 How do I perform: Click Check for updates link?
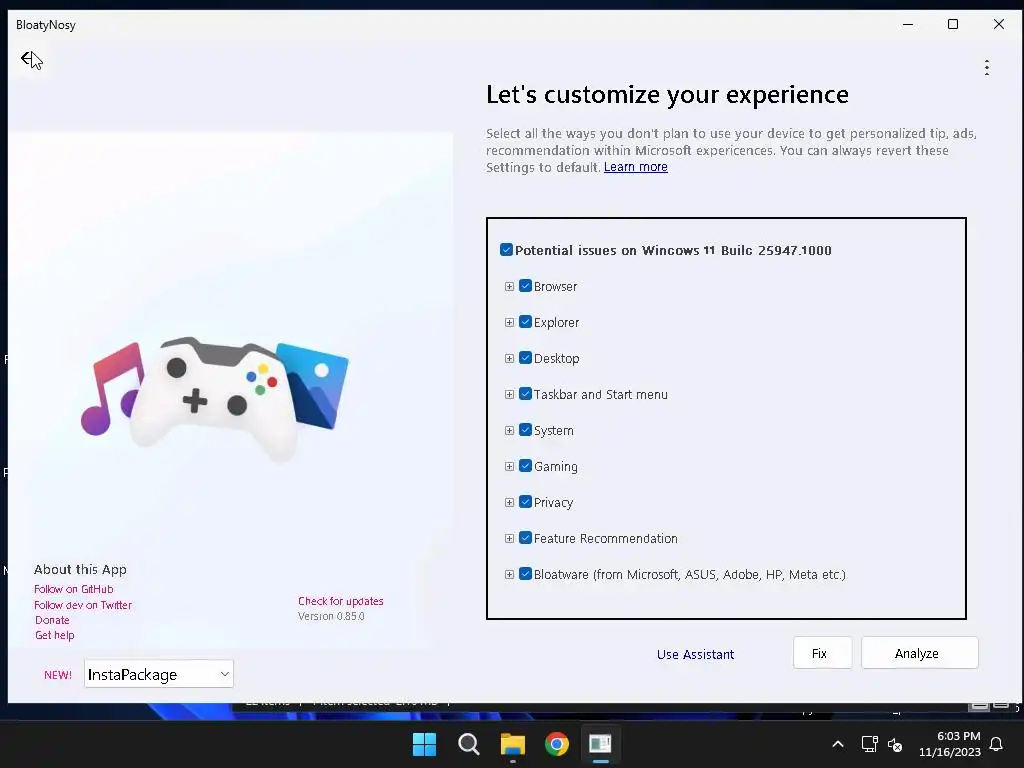[341, 601]
